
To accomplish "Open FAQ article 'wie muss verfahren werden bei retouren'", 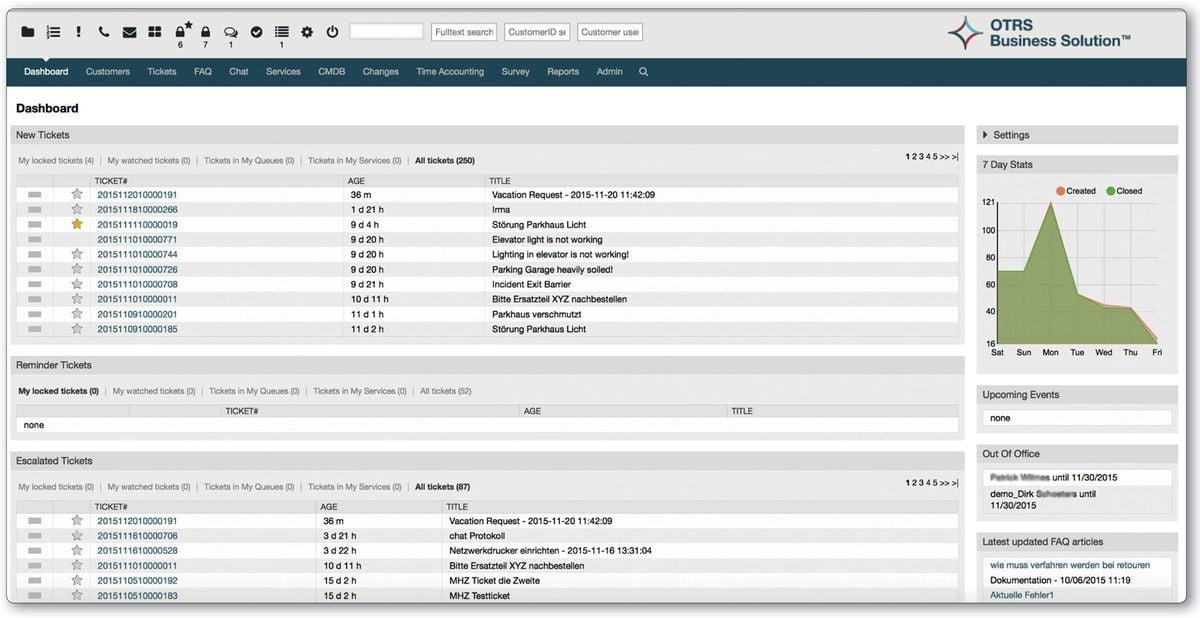I will coord(1070,566).
